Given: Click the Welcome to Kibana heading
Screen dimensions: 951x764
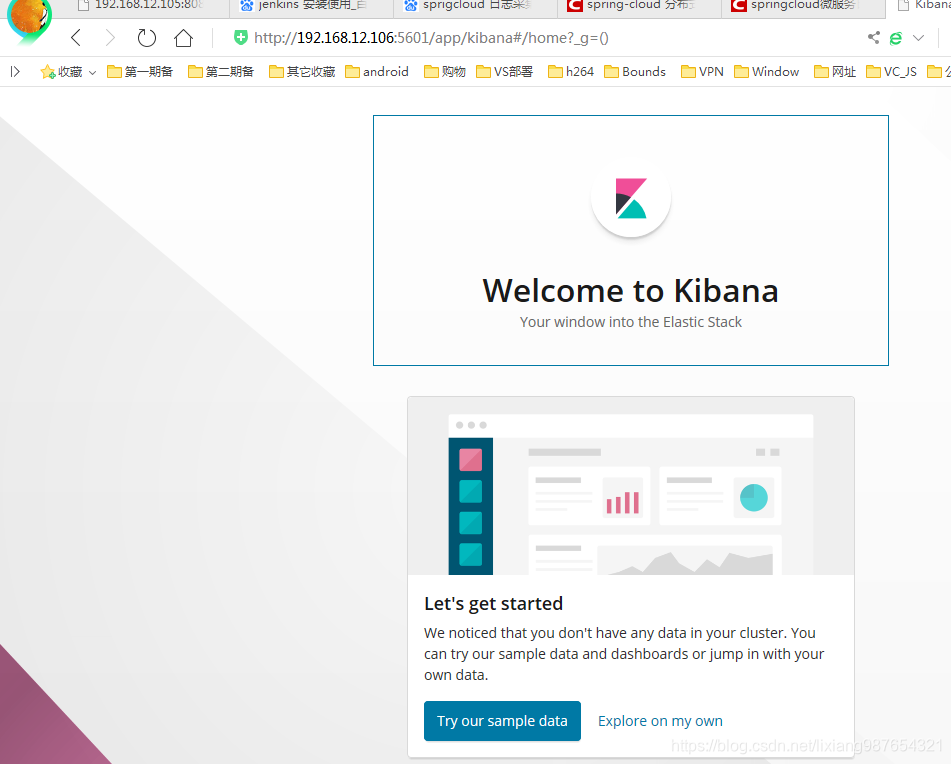Looking at the screenshot, I should pyautogui.click(x=631, y=290).
